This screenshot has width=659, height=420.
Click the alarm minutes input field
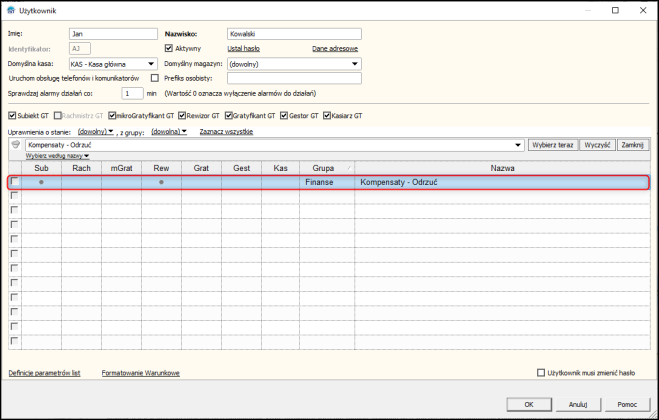click(132, 93)
